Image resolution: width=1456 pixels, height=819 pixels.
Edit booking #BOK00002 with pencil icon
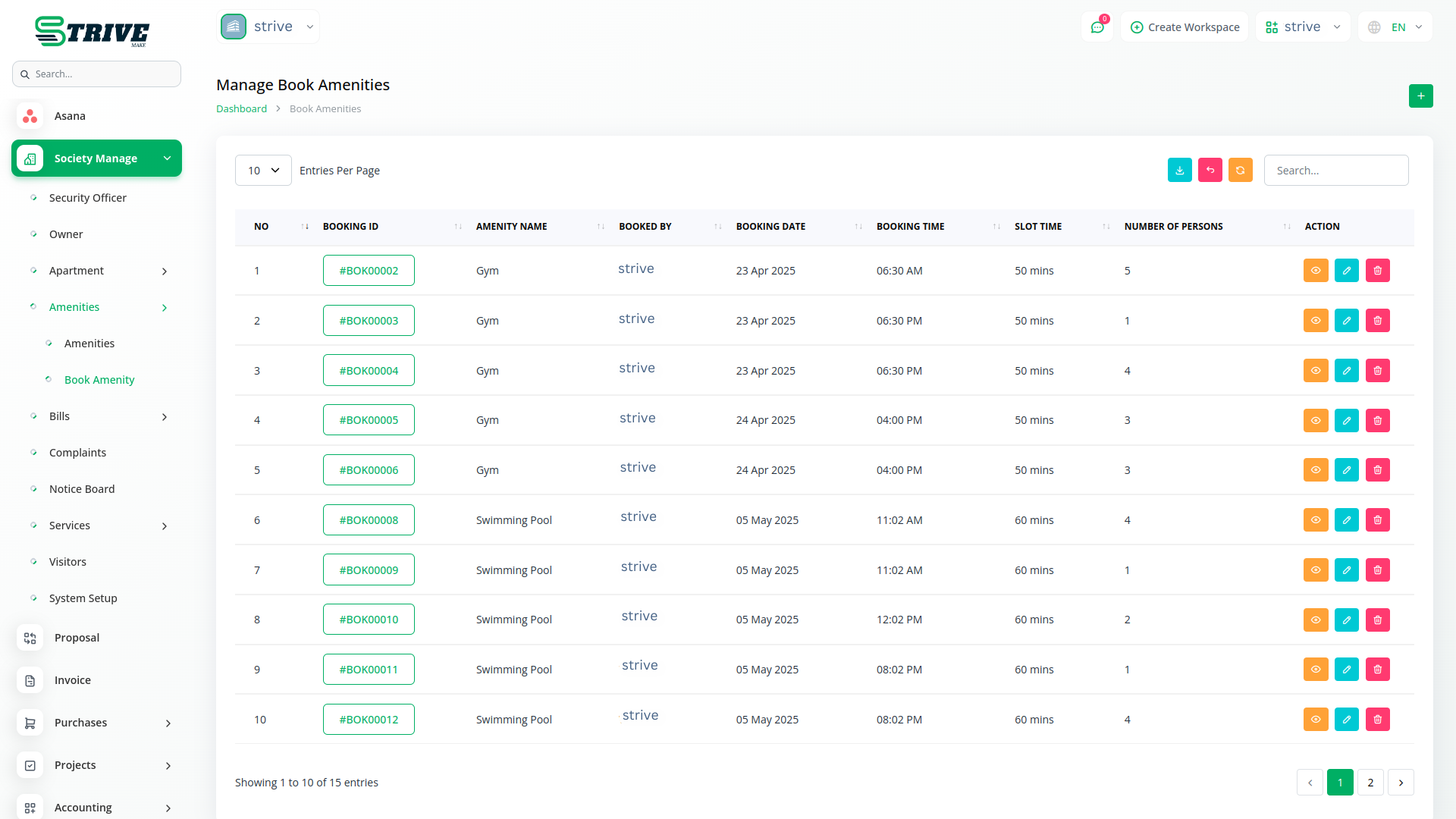coord(1346,271)
